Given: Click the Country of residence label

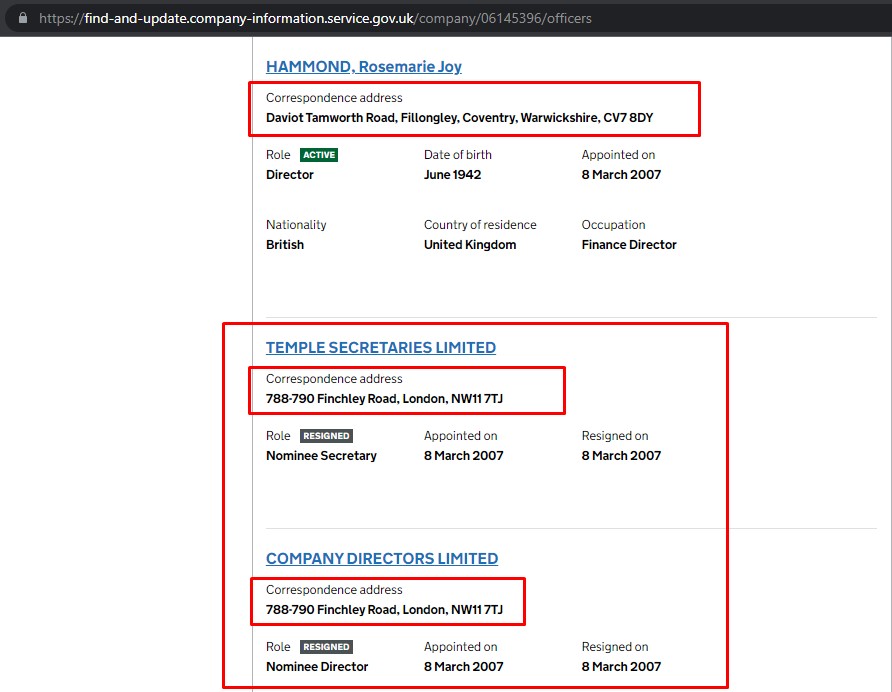Looking at the screenshot, I should [x=480, y=225].
